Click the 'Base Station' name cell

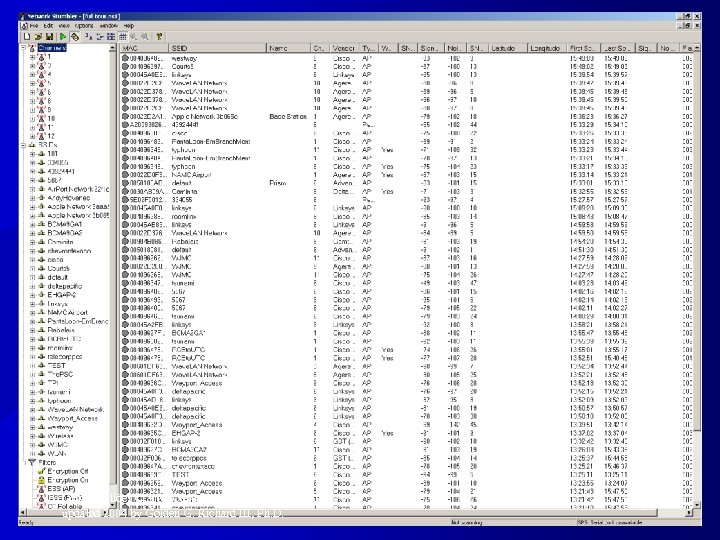coord(287,117)
